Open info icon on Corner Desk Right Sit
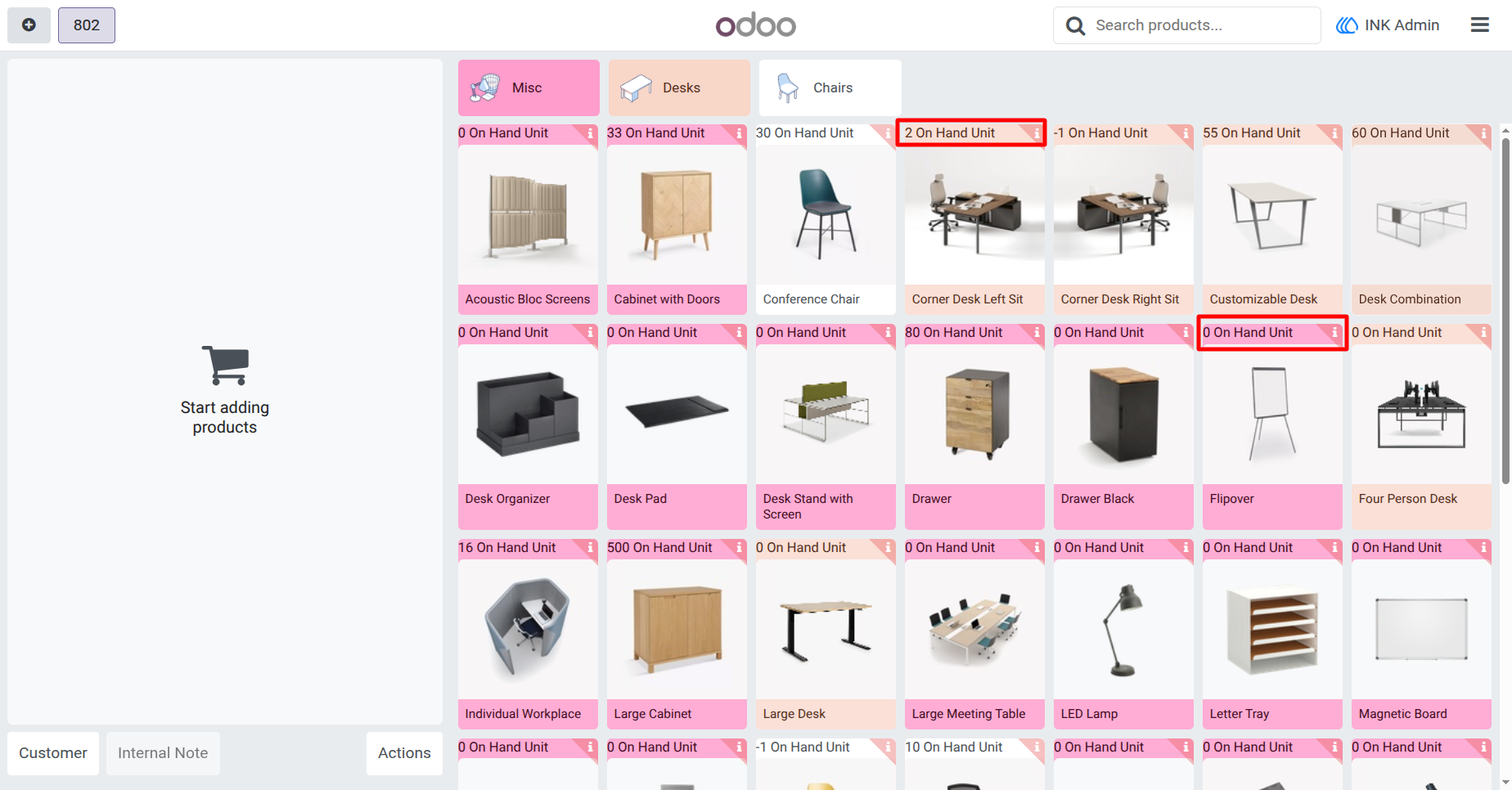Image resolution: width=1512 pixels, height=790 pixels. pos(1186,132)
